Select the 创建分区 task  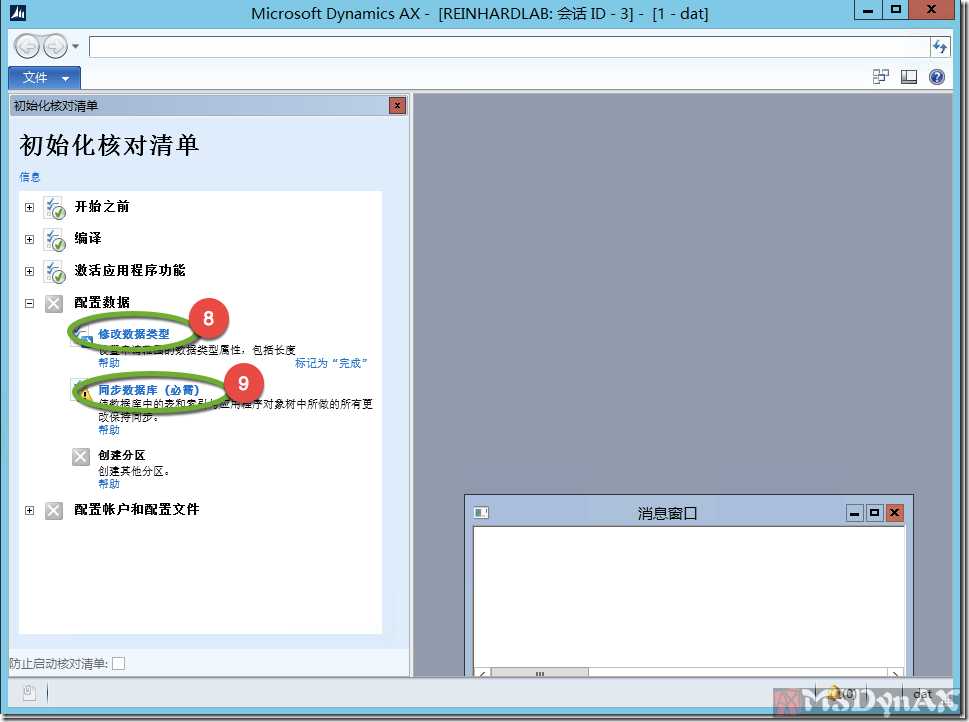(122, 456)
